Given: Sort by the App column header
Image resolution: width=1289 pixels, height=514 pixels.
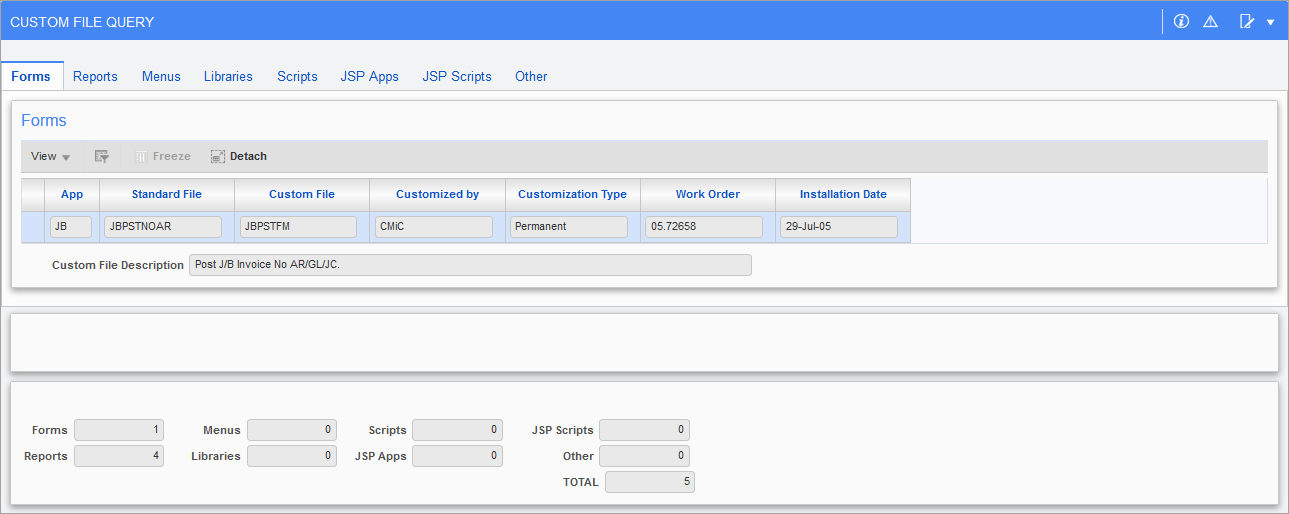Looking at the screenshot, I should coord(72,194).
